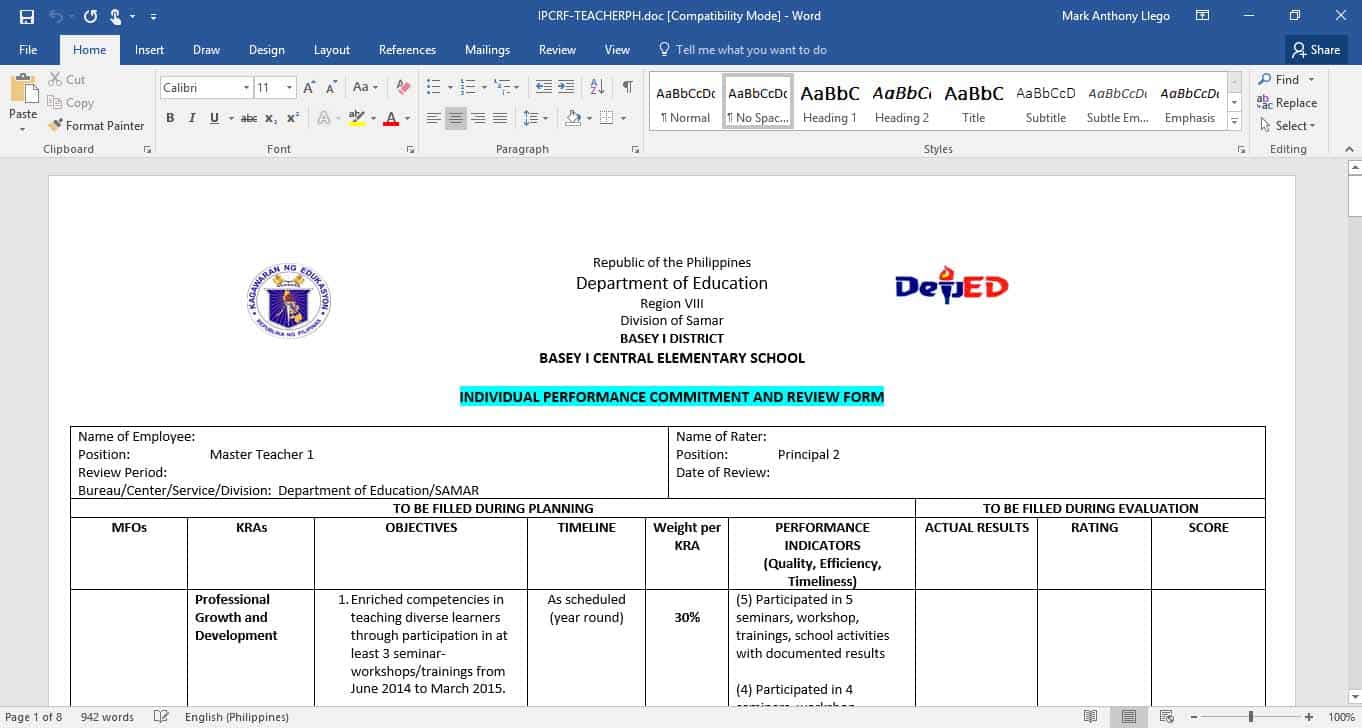Open the Clipboard pane launcher

pos(147,149)
